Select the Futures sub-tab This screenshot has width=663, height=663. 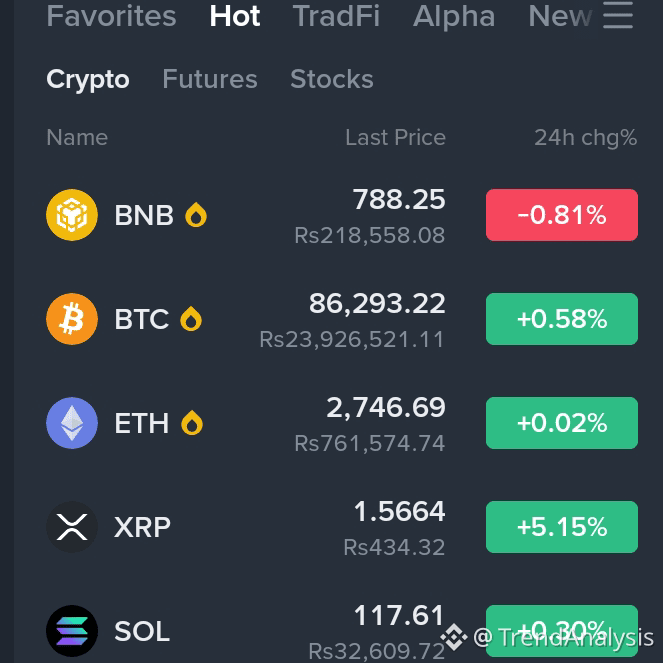pyautogui.click(x=210, y=79)
